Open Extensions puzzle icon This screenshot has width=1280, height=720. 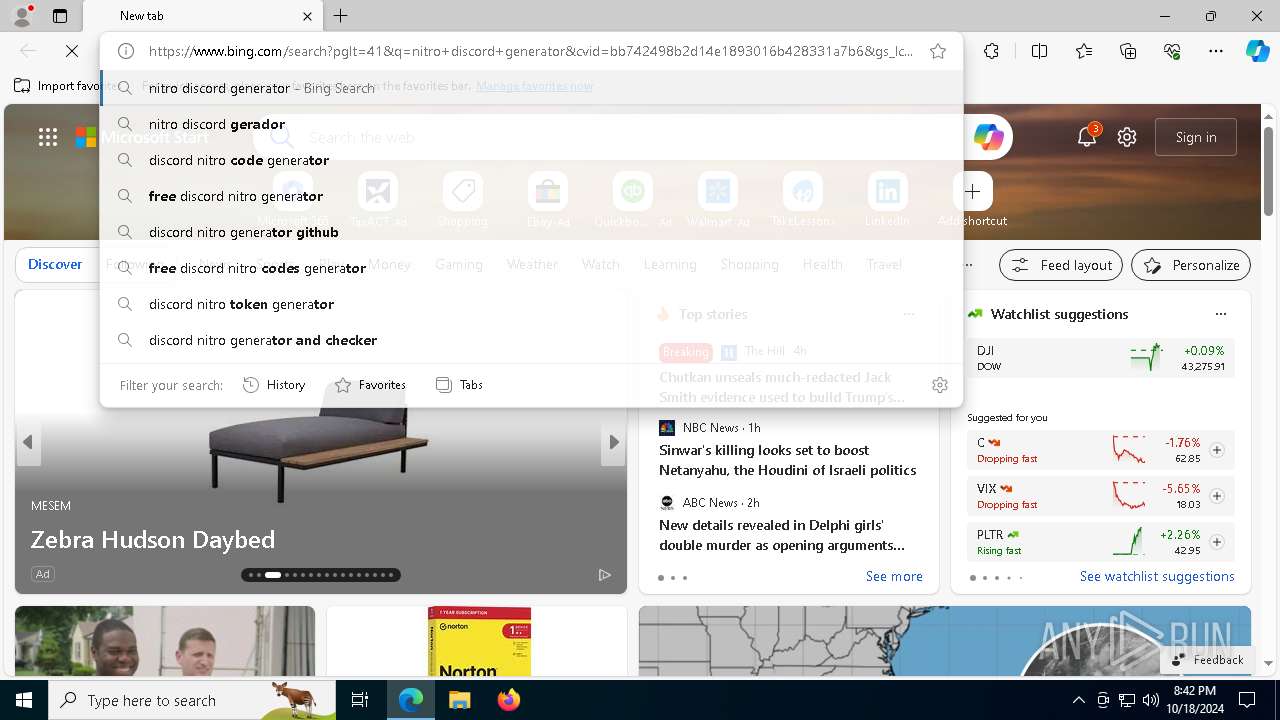991,51
